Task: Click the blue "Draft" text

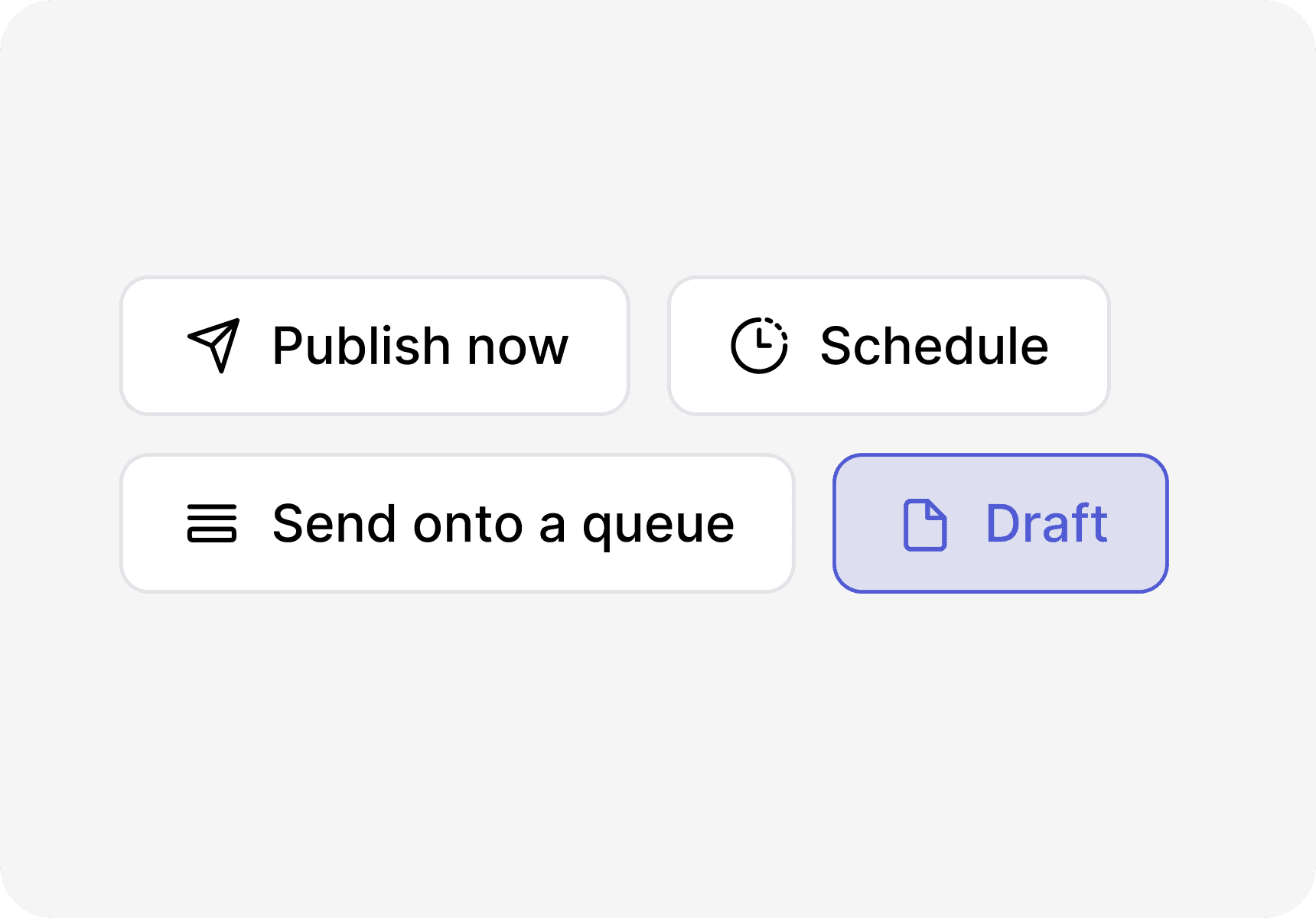Action: pos(1047,523)
